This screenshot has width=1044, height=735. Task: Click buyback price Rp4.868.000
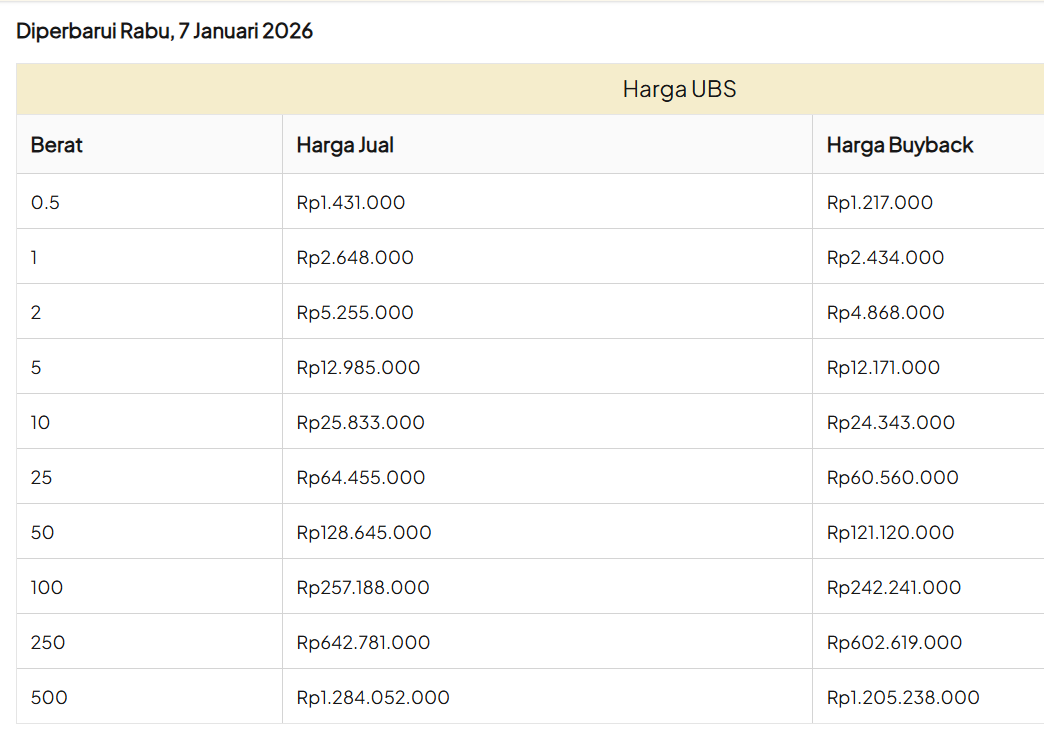885,313
